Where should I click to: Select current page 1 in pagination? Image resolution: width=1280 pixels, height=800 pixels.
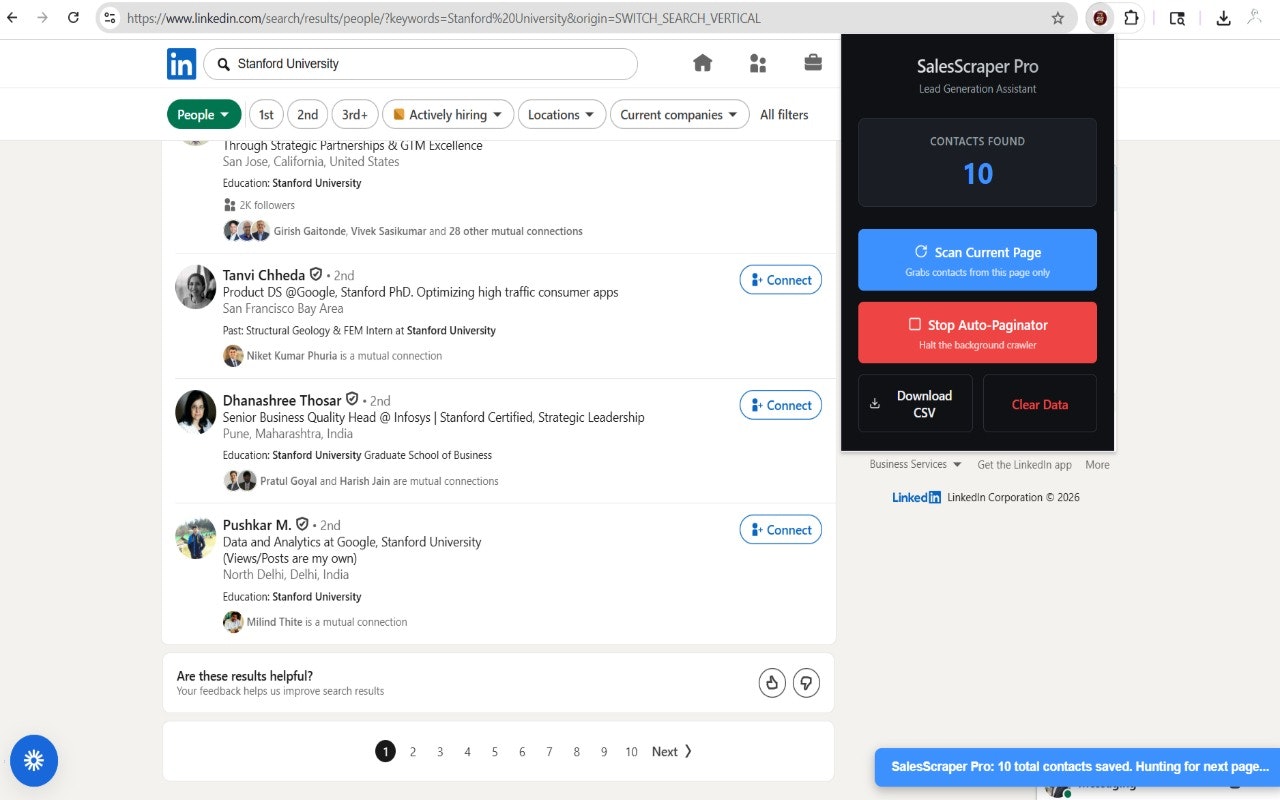pyautogui.click(x=385, y=752)
